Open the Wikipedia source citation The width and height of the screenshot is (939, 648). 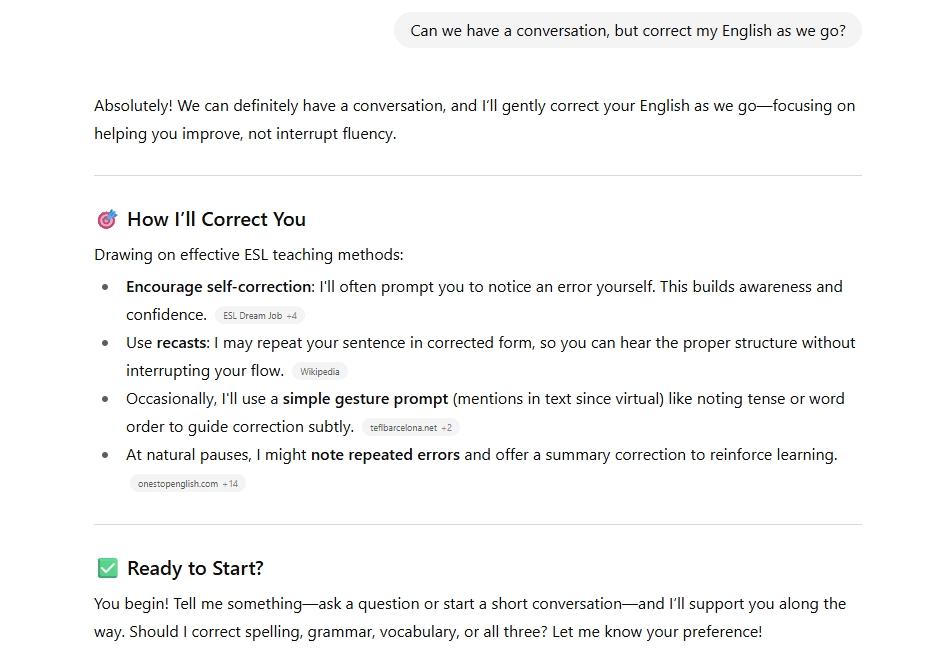(x=320, y=372)
